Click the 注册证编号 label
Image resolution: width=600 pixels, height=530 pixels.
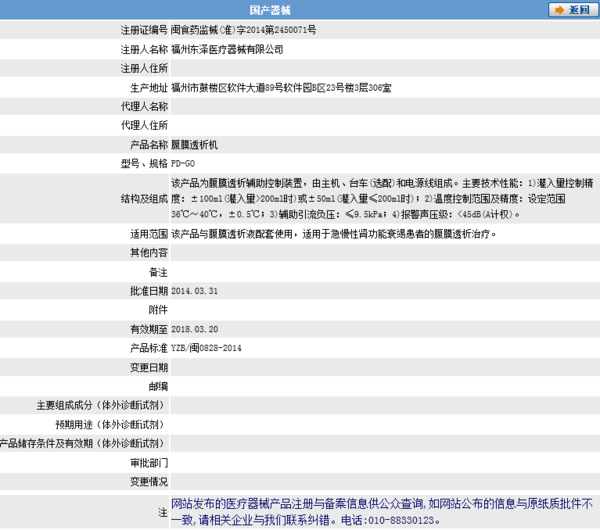point(144,30)
